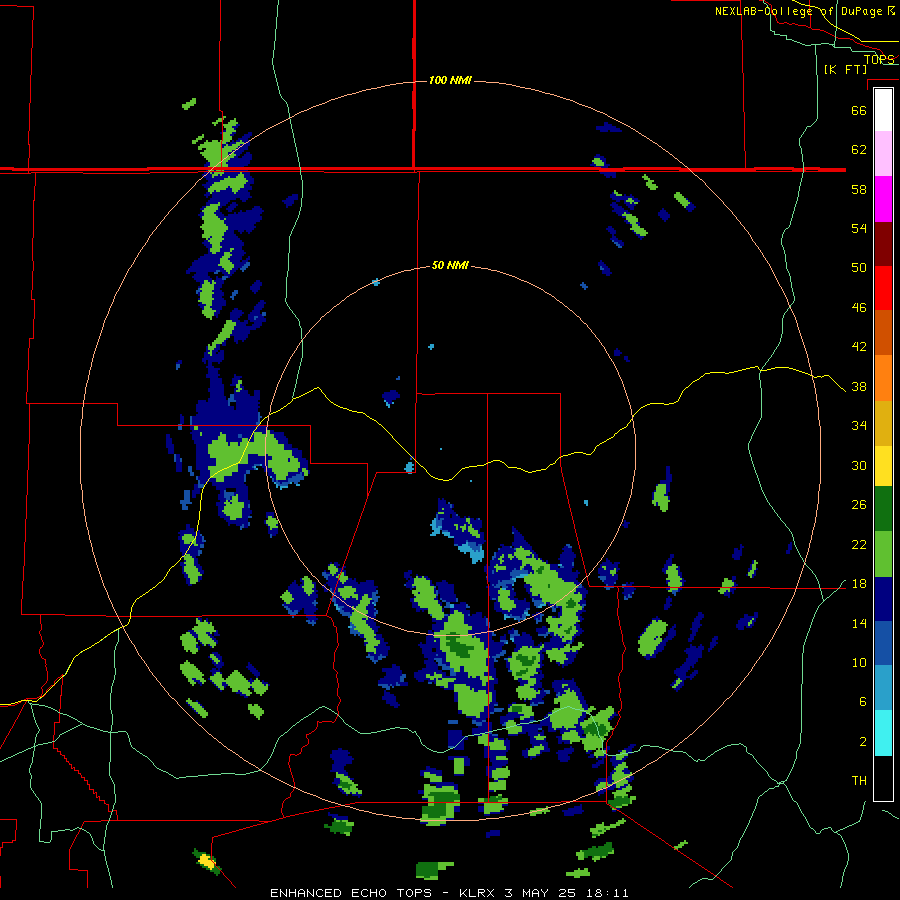Click the gold legend swatch

pyautogui.click(x=883, y=423)
